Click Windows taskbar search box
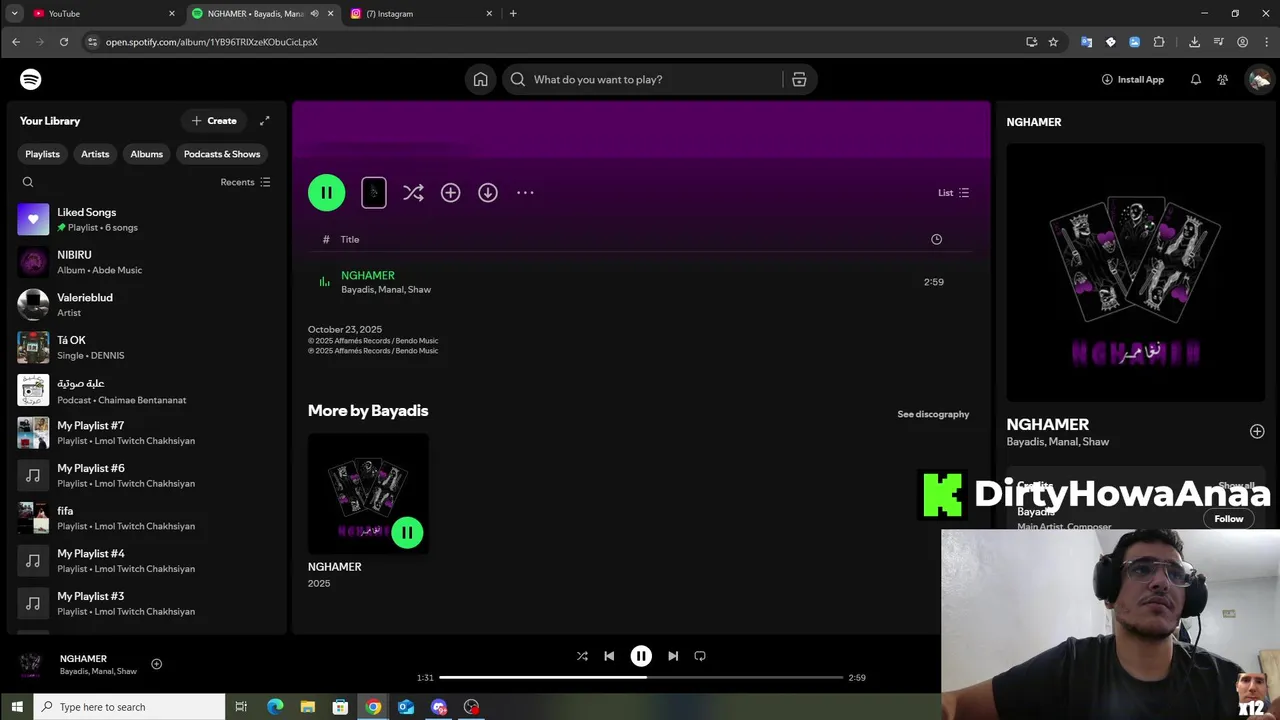The image size is (1280, 720). [130, 707]
